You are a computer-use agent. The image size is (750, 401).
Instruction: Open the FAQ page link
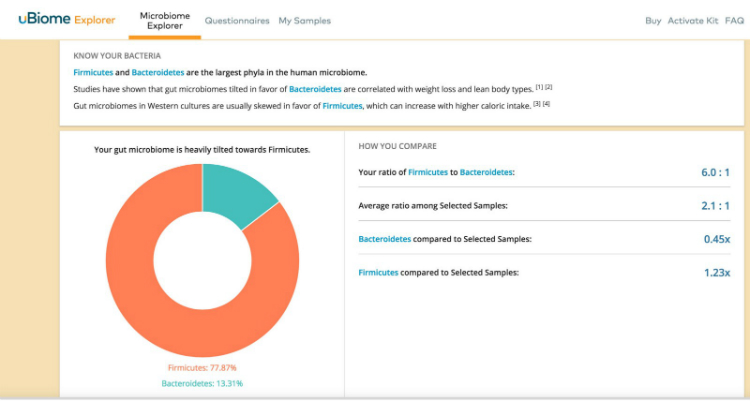[x=734, y=20]
